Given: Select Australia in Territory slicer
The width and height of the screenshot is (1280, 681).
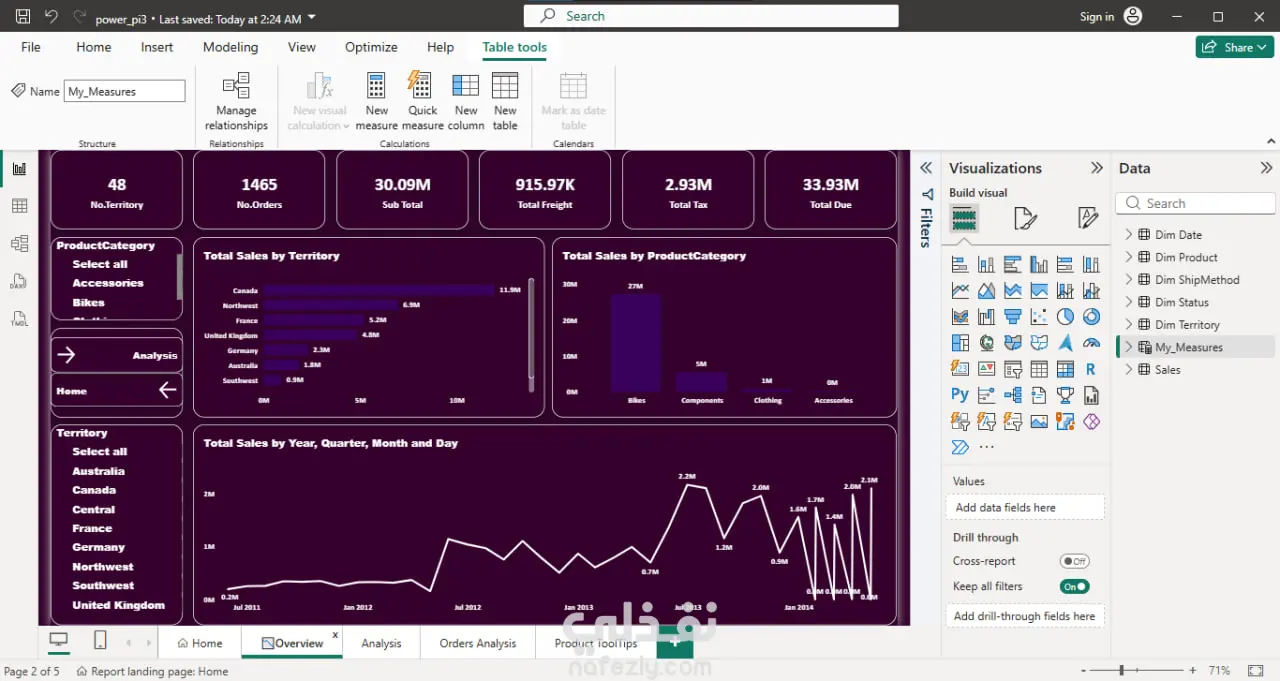Looking at the screenshot, I should click(98, 471).
